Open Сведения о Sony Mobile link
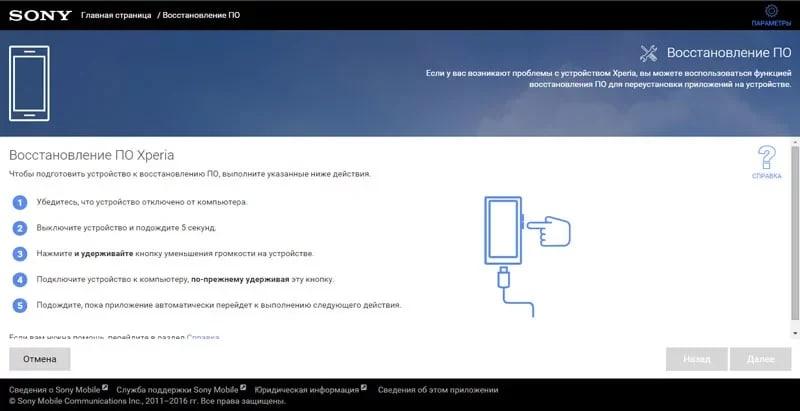Viewport: 800px width, 411px height. tap(55, 390)
